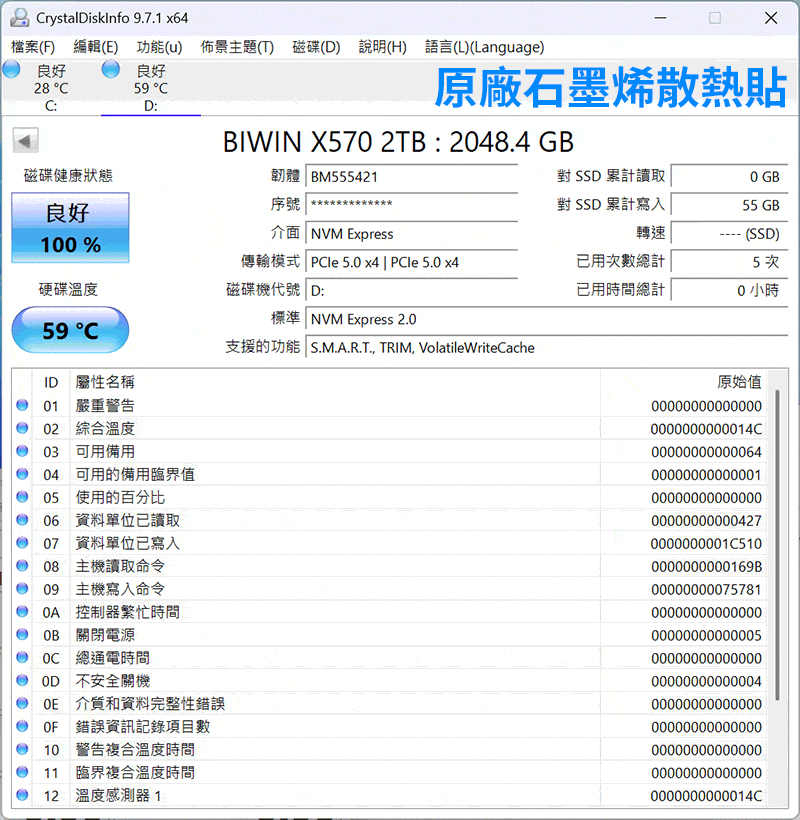Viewport: 800px width, 820px height.
Task: Open the 佈景主題(T) menu
Action: pyautogui.click(x=237, y=47)
